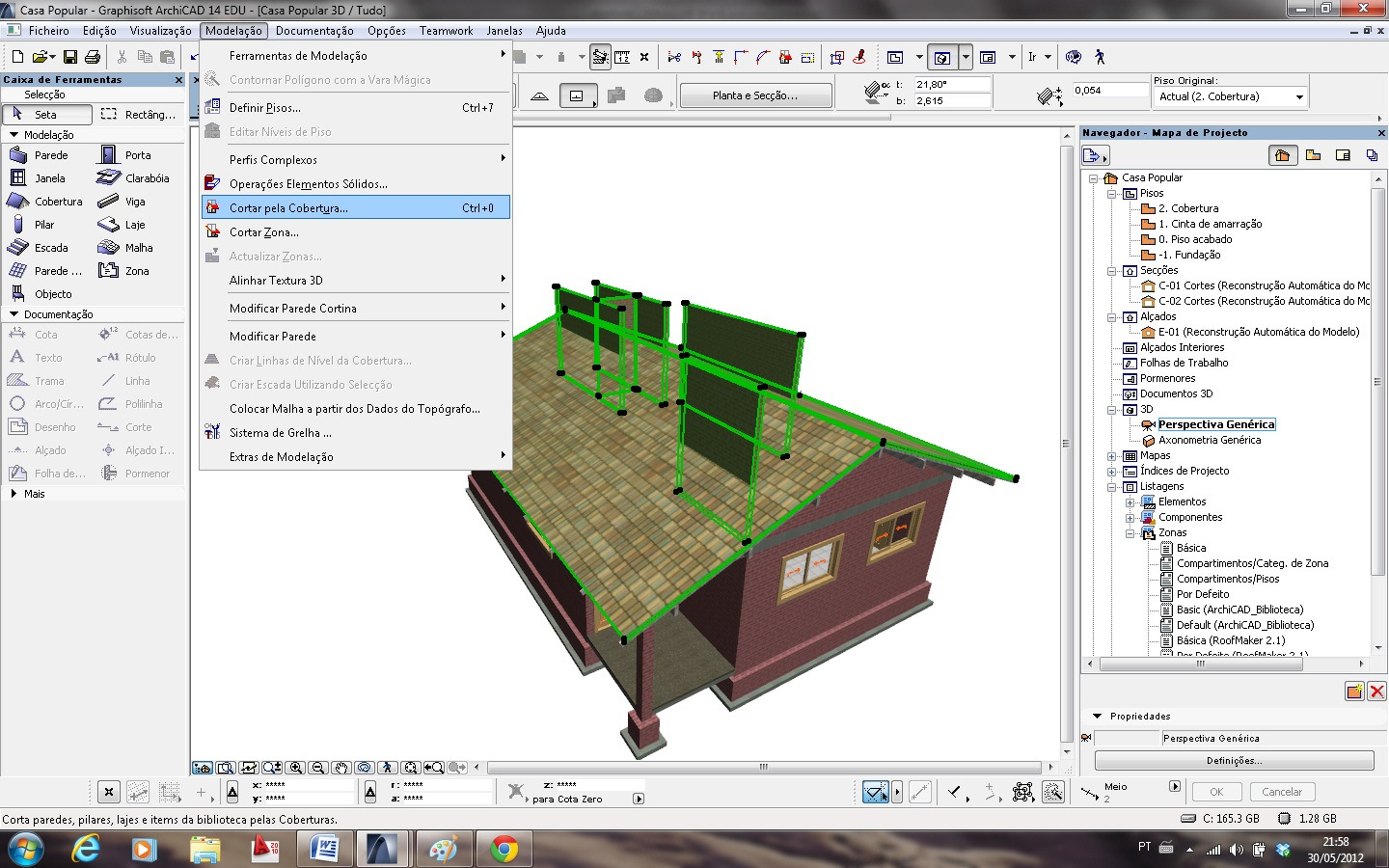Select the Zona zone tool
The height and width of the screenshot is (868, 1389).
[x=137, y=270]
